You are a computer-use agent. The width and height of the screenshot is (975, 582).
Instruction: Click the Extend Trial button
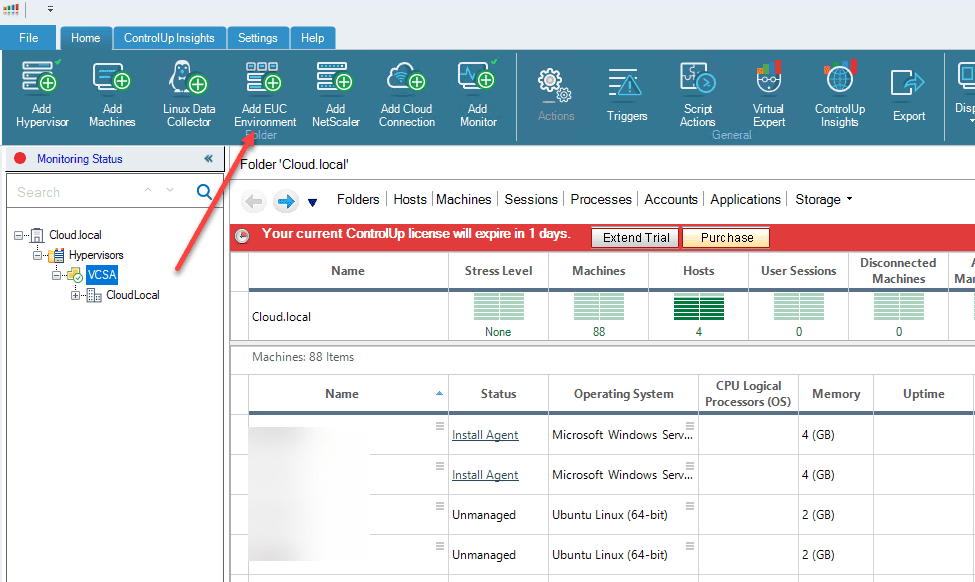pos(635,238)
